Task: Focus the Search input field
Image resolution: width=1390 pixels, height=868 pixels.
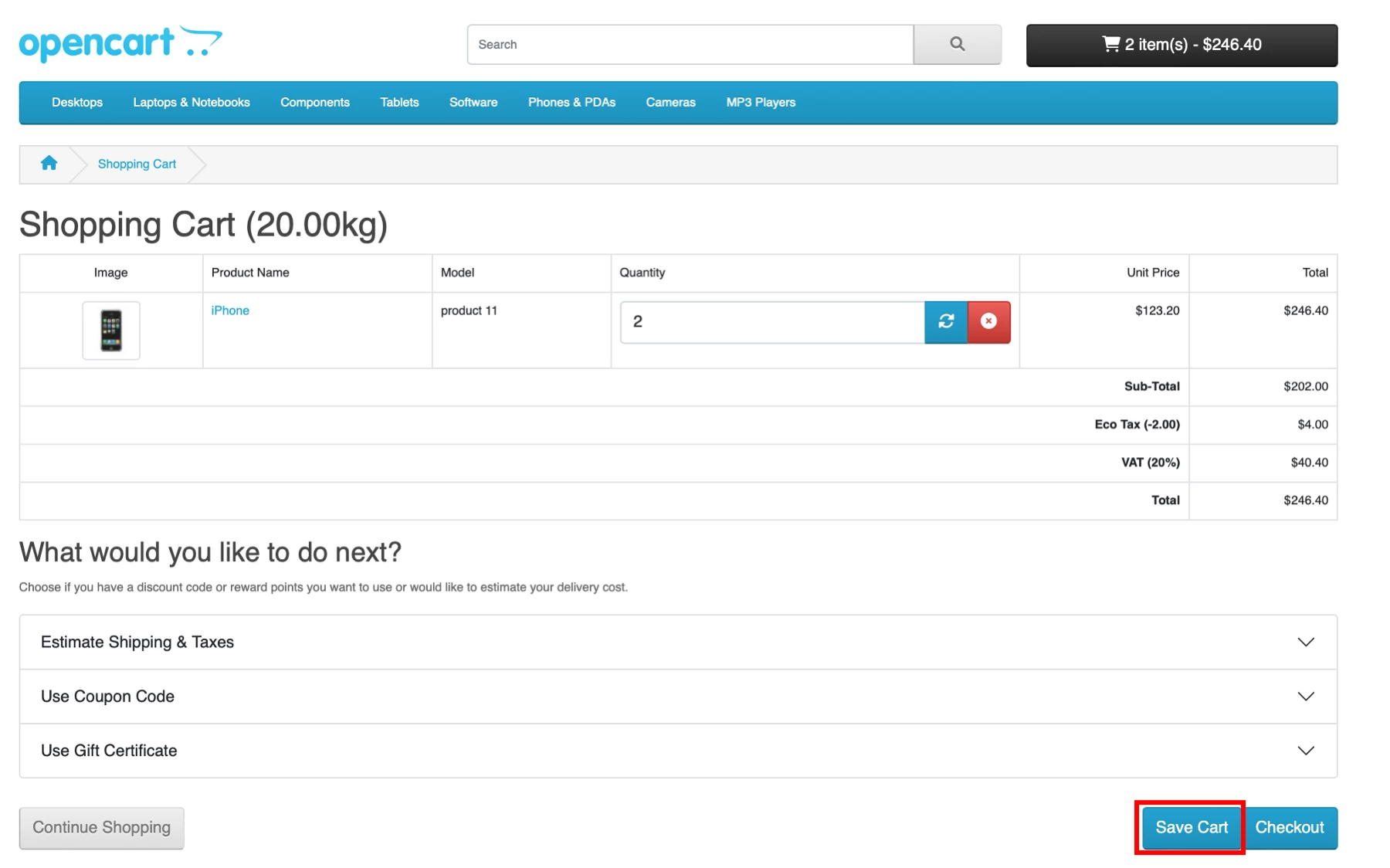Action: [690, 44]
